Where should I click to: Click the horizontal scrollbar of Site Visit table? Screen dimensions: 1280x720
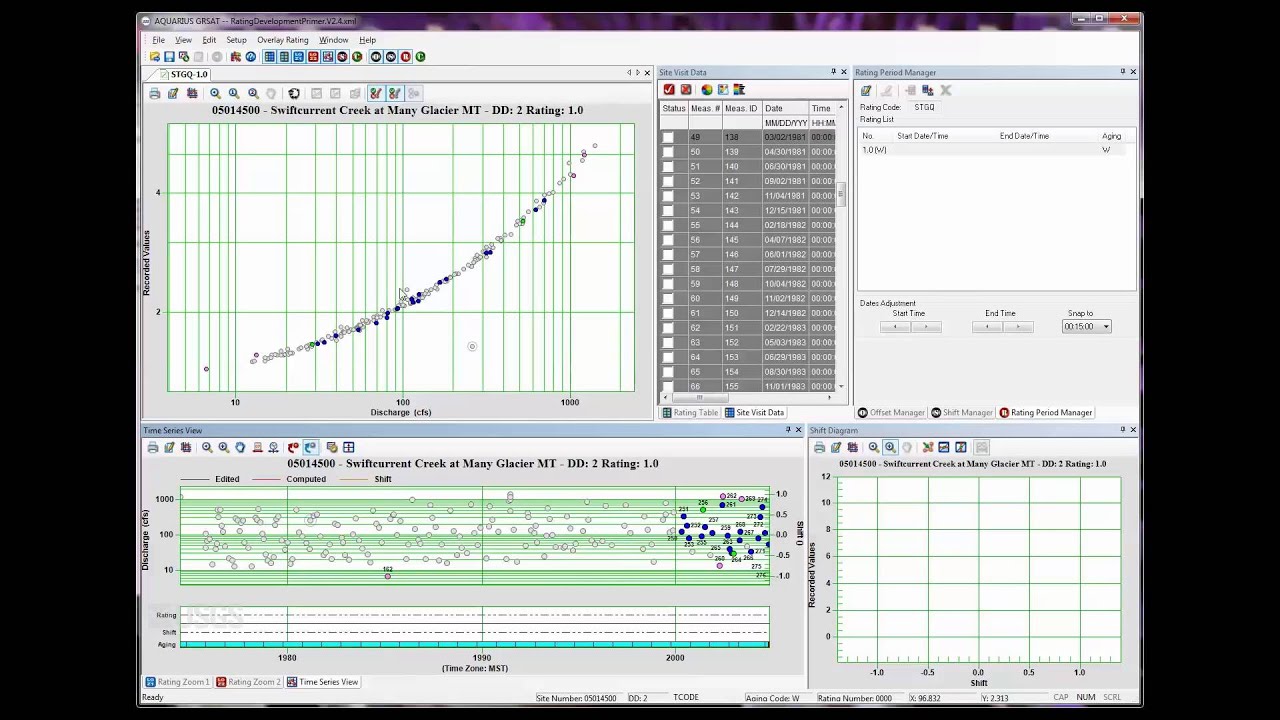[747, 397]
